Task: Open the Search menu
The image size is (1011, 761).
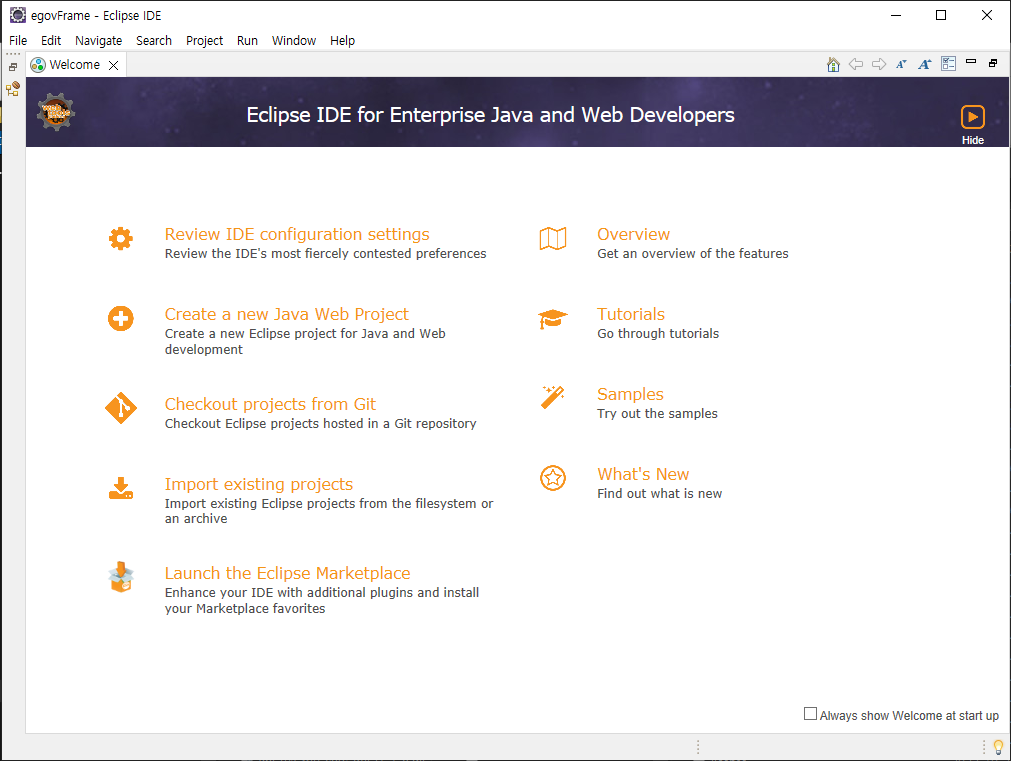Action: 153,40
